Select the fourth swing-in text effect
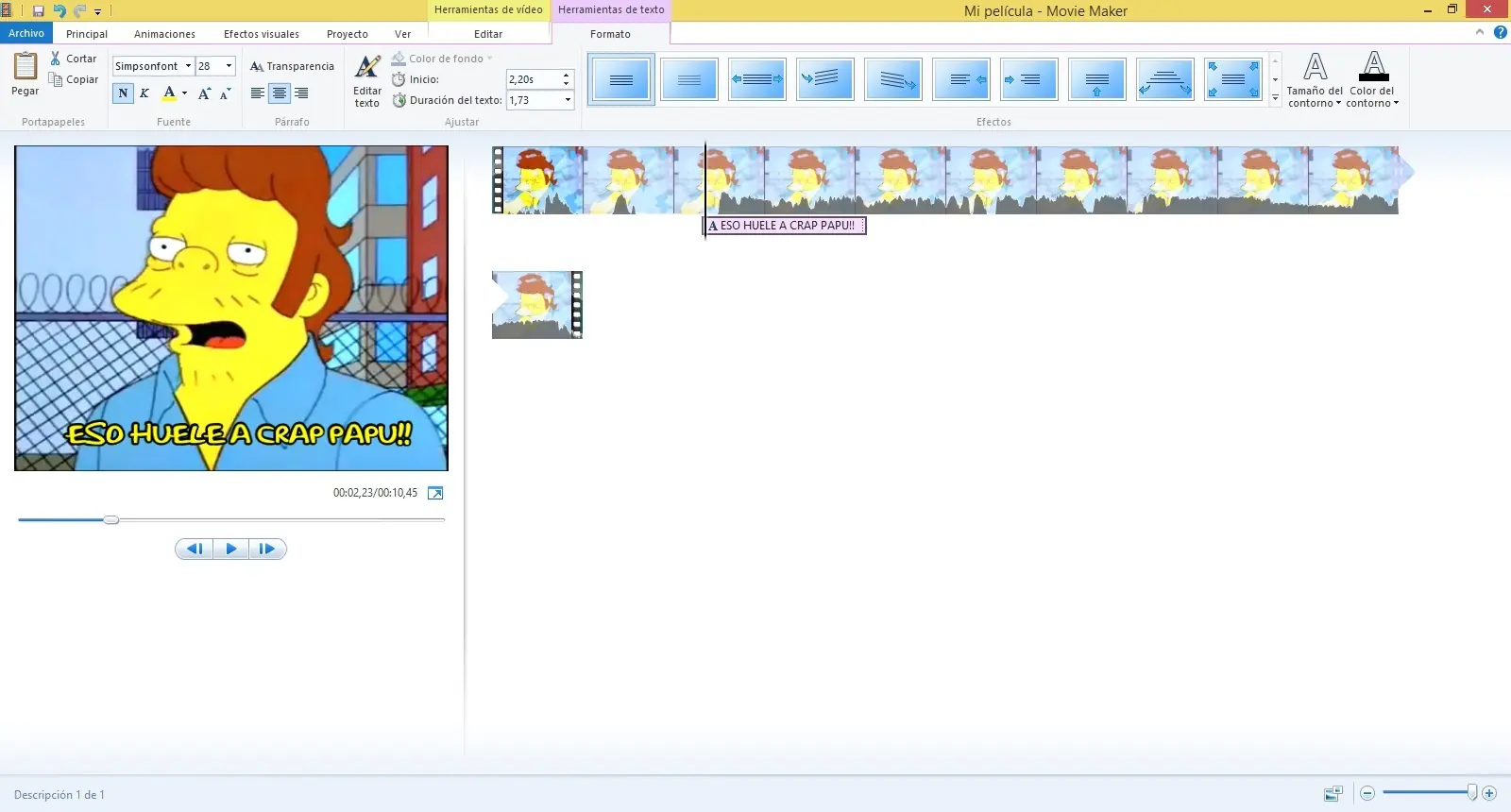This screenshot has width=1511, height=812. [825, 79]
